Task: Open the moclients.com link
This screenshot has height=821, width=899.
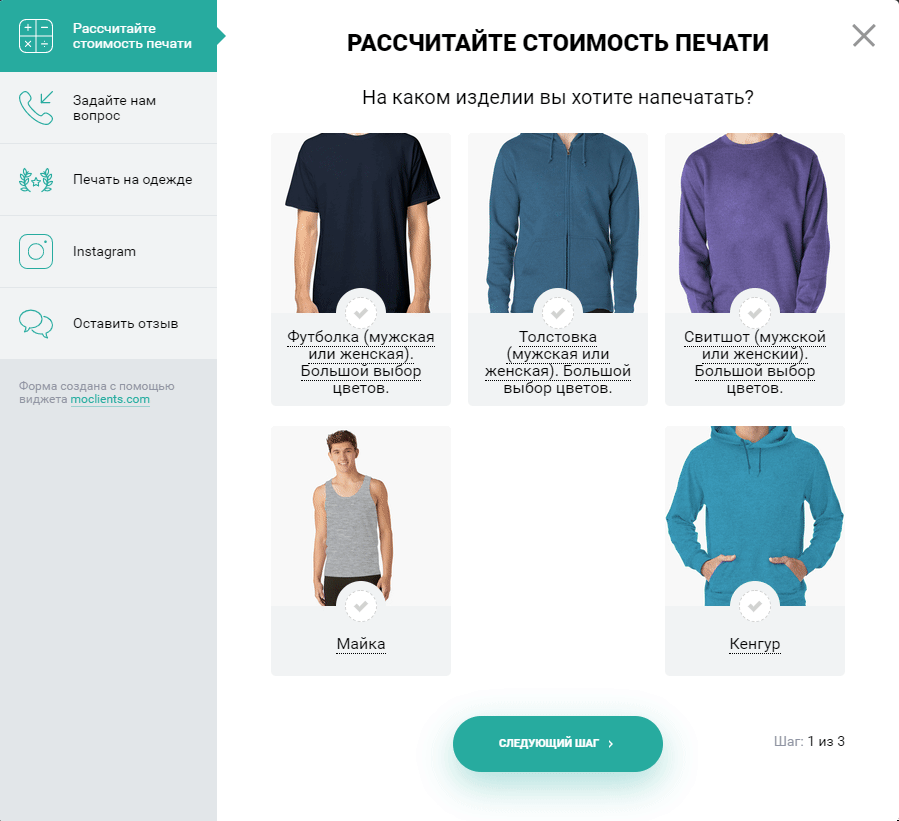Action: pyautogui.click(x=110, y=400)
